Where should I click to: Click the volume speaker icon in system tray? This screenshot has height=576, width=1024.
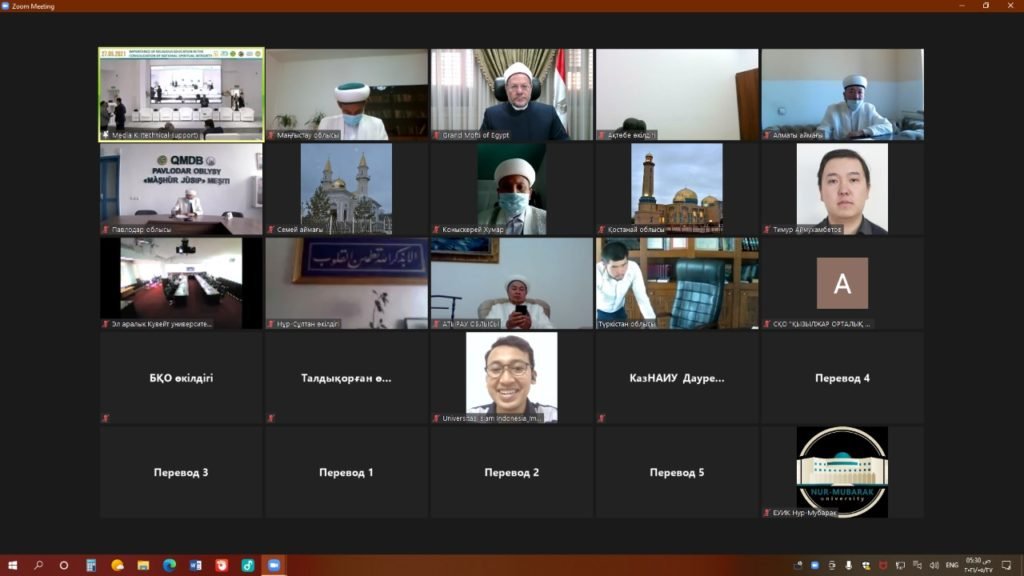(934, 566)
